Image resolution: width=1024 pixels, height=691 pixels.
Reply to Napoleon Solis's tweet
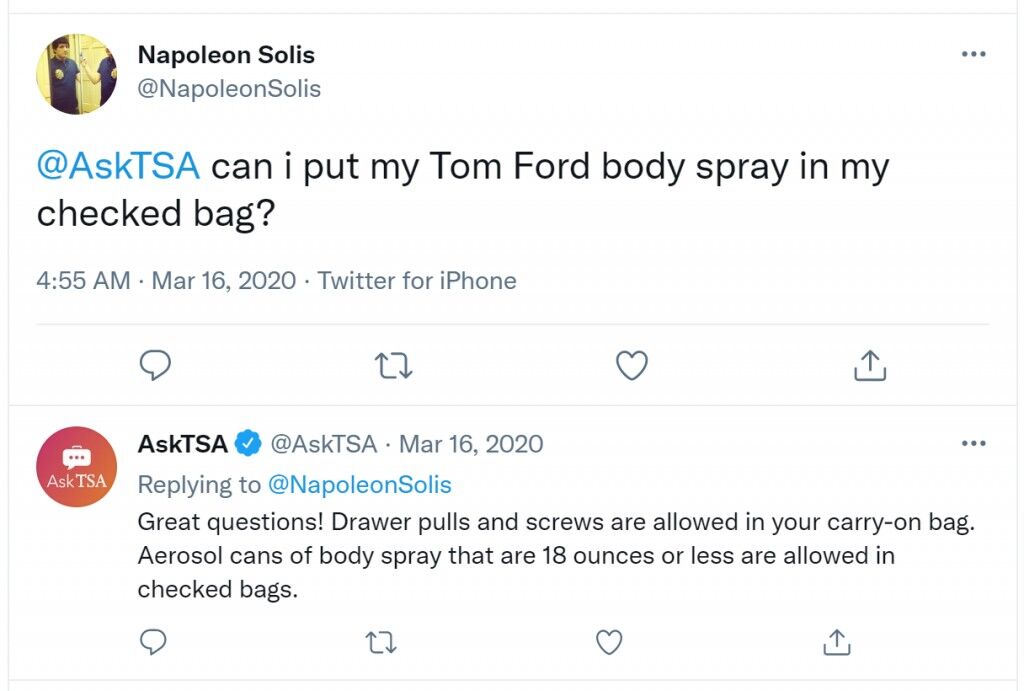[x=155, y=365]
